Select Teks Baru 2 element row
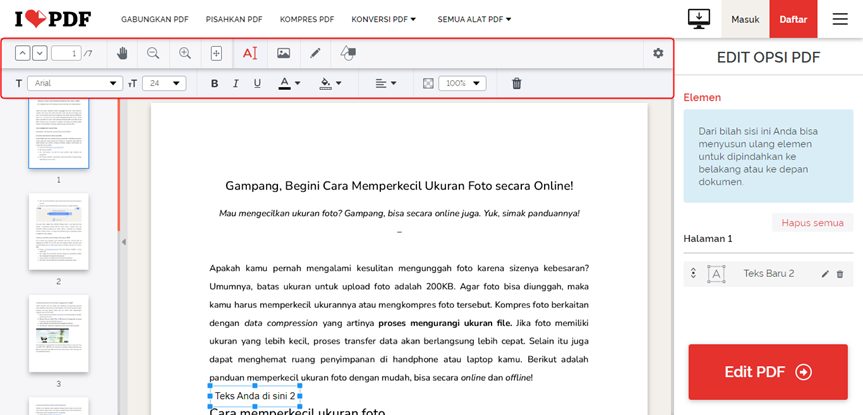The height and width of the screenshot is (415, 863). [768, 274]
